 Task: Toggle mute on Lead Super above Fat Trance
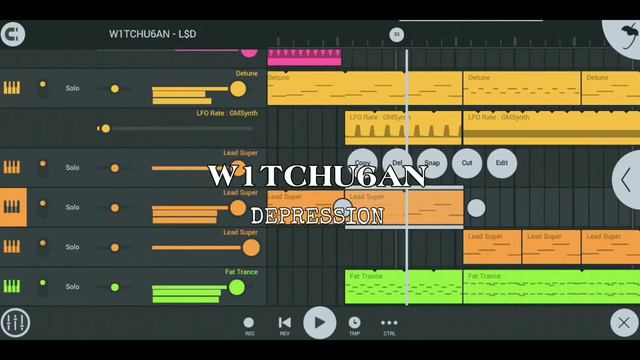[x=42, y=247]
